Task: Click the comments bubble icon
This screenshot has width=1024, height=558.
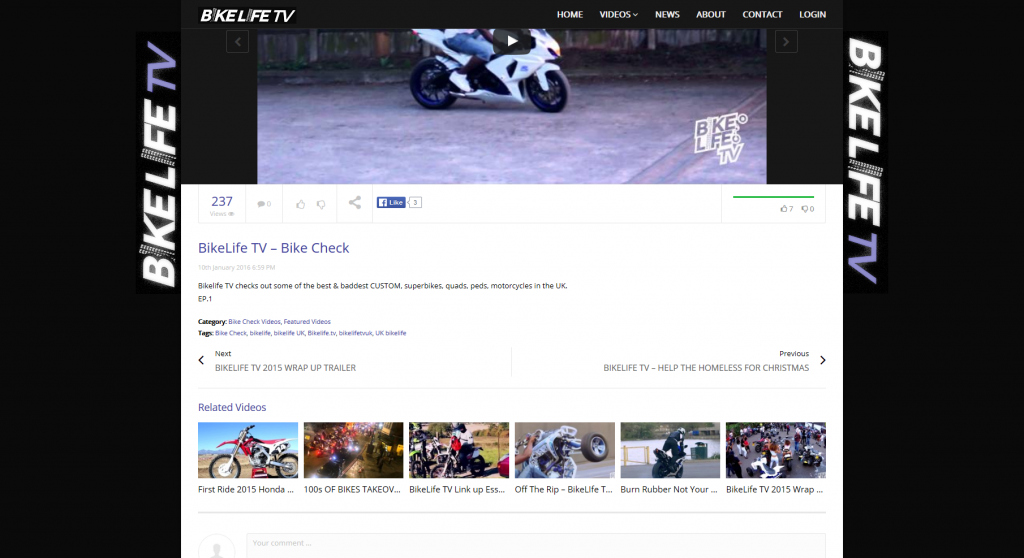Action: coord(262,204)
